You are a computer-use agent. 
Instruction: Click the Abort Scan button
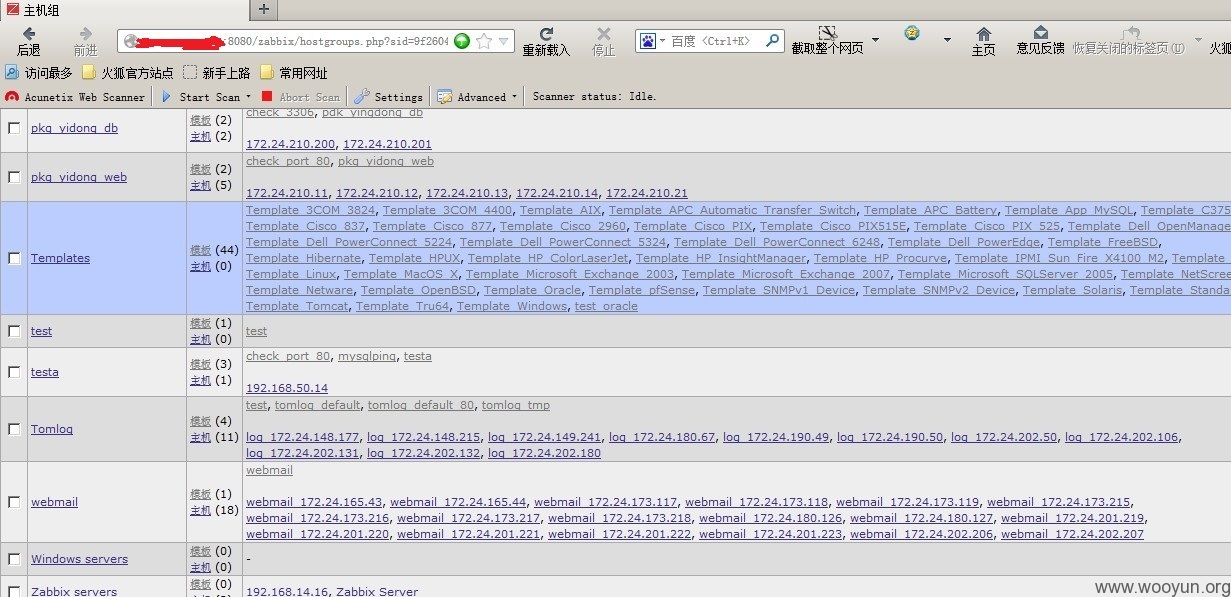[x=301, y=97]
